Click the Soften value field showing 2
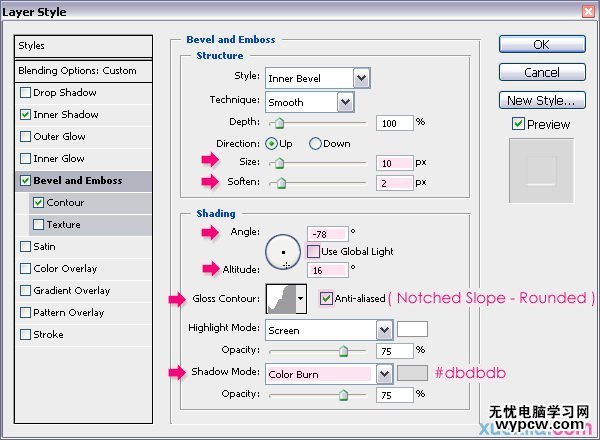 point(395,183)
